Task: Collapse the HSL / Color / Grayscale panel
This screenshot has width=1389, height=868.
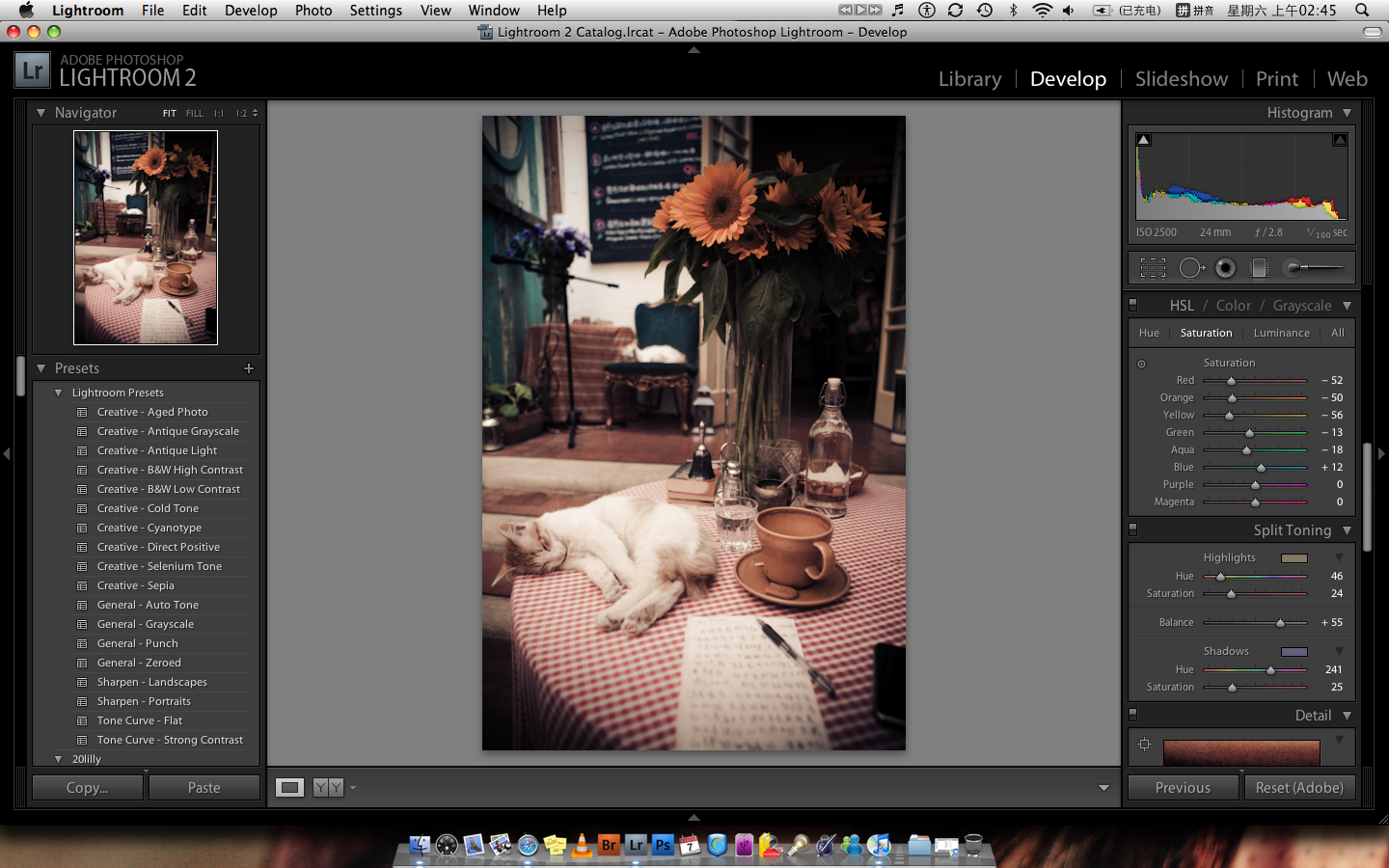Action: click(x=1348, y=306)
